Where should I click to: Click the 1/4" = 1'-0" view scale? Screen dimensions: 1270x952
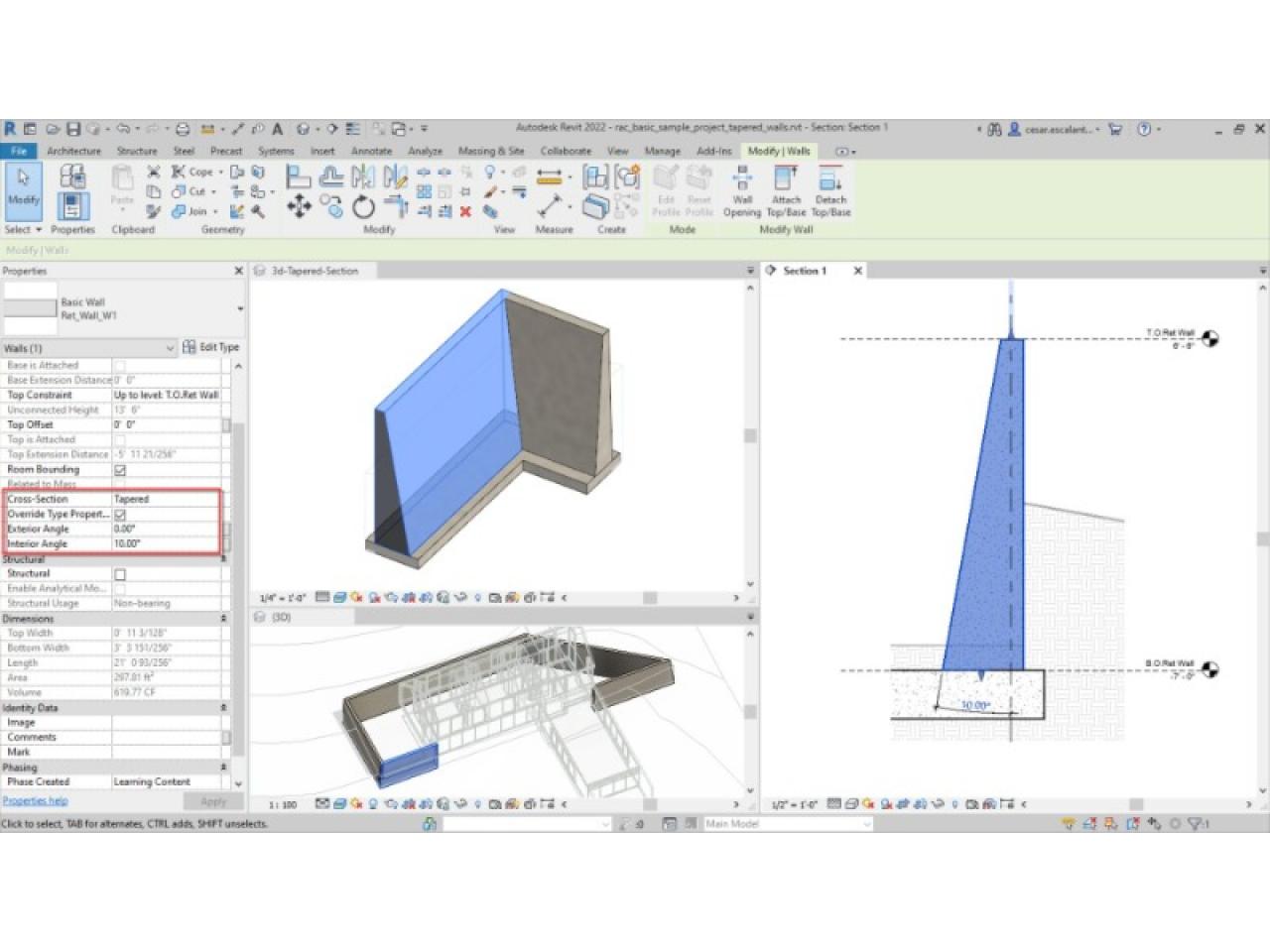click(283, 598)
